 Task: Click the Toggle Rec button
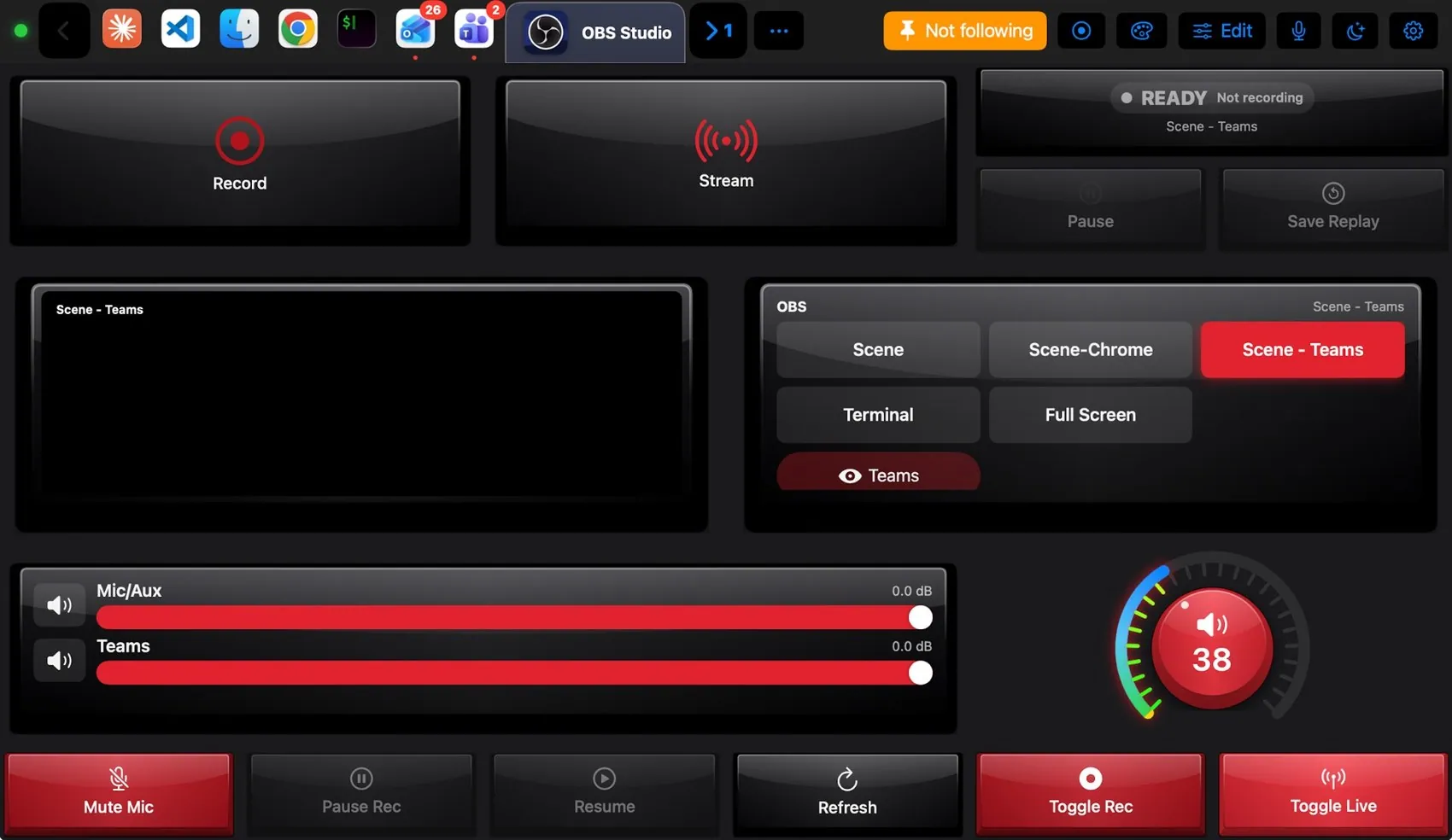[x=1091, y=793]
